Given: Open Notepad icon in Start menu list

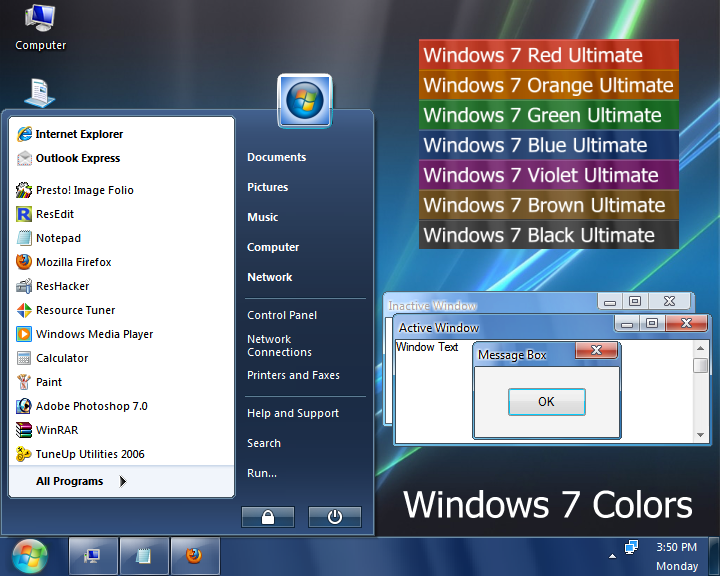Looking at the screenshot, I should pos(24,238).
